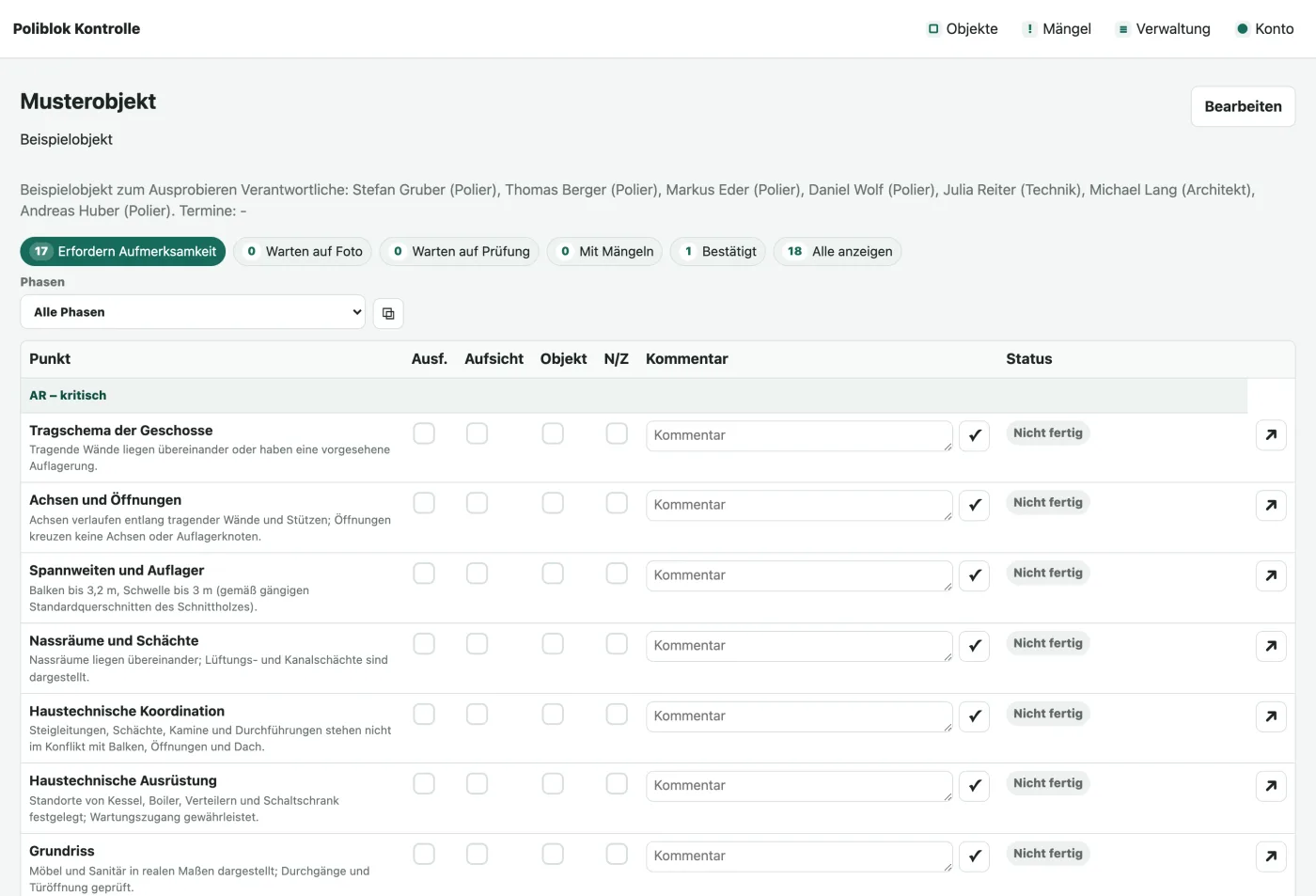Open the details arrow for Grundriss
This screenshot has height=896, width=1316.
(x=1271, y=857)
